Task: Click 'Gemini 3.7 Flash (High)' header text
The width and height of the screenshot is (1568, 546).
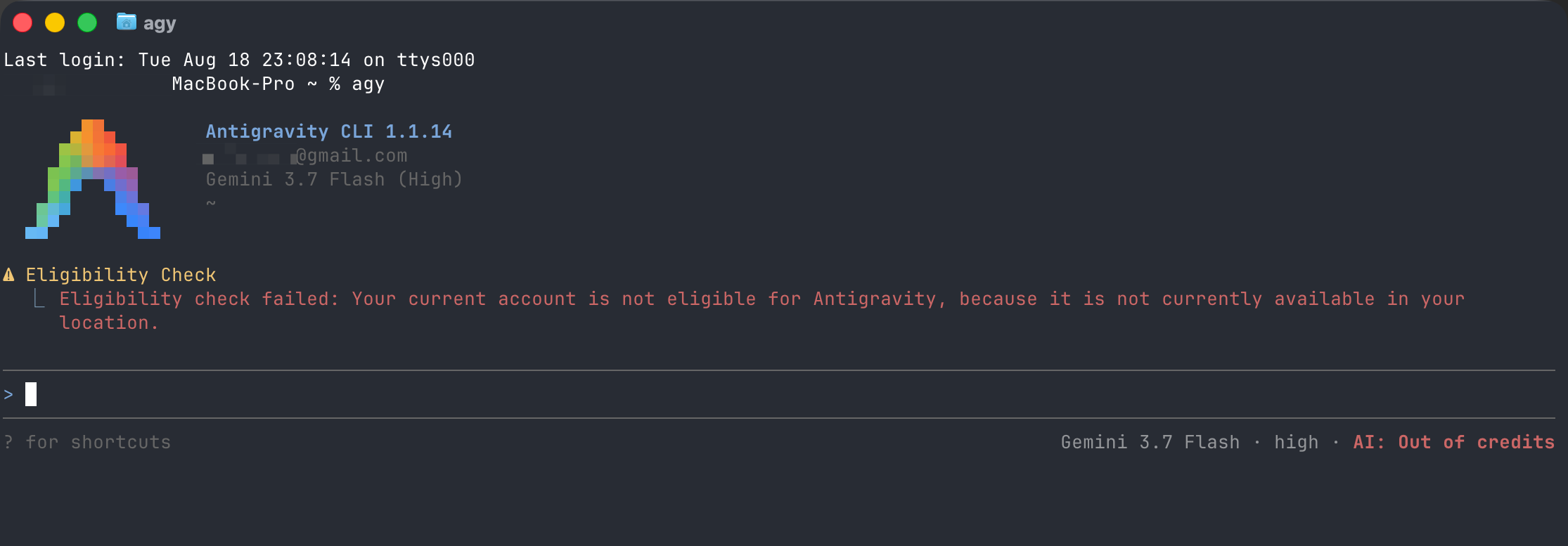Action: 334,179
